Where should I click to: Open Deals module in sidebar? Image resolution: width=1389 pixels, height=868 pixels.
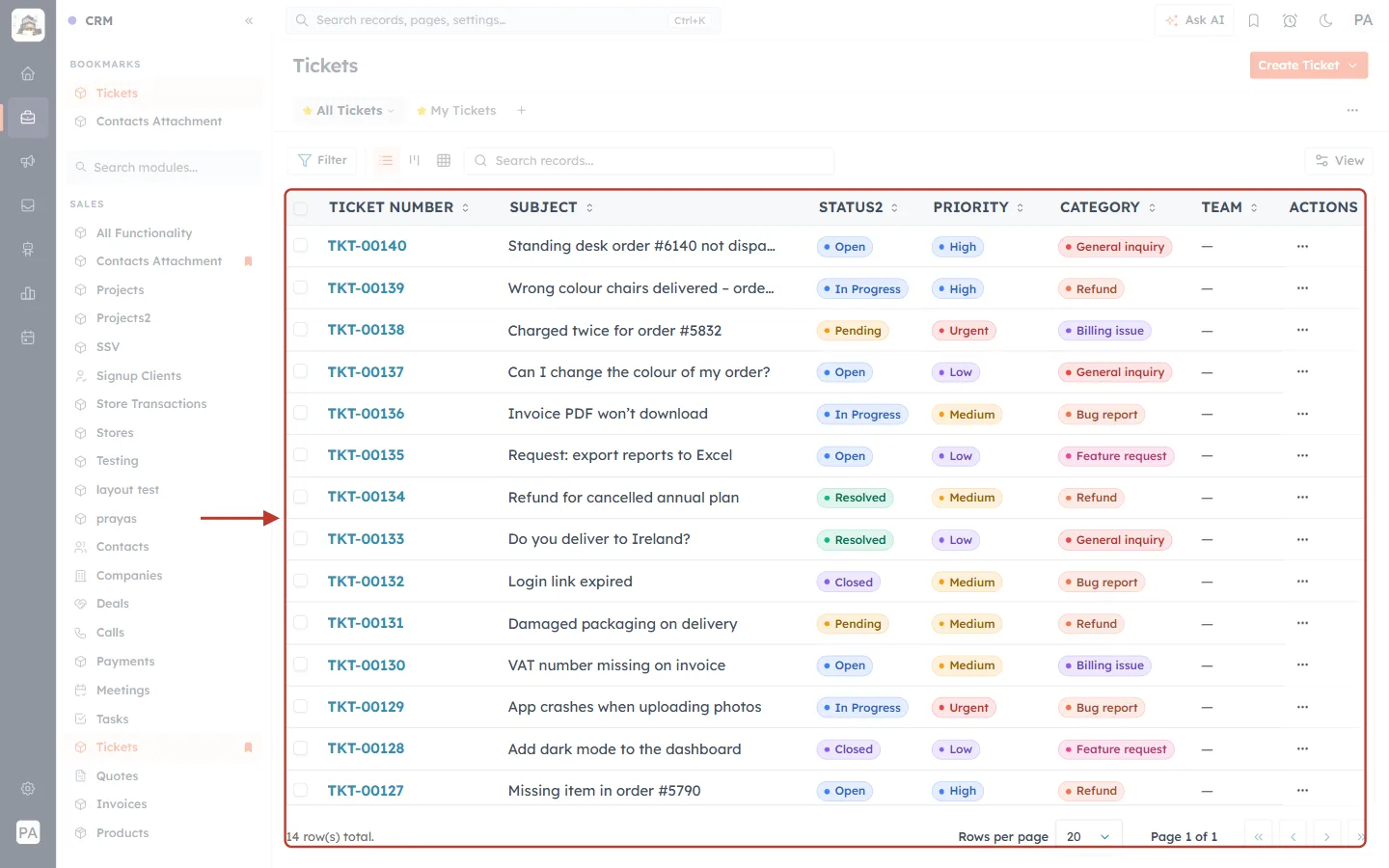[x=113, y=604]
